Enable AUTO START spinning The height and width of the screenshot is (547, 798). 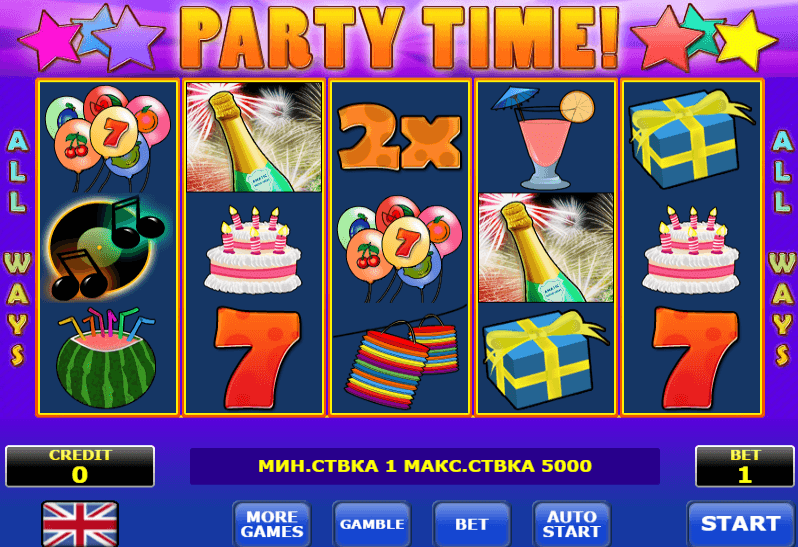pyautogui.click(x=571, y=524)
